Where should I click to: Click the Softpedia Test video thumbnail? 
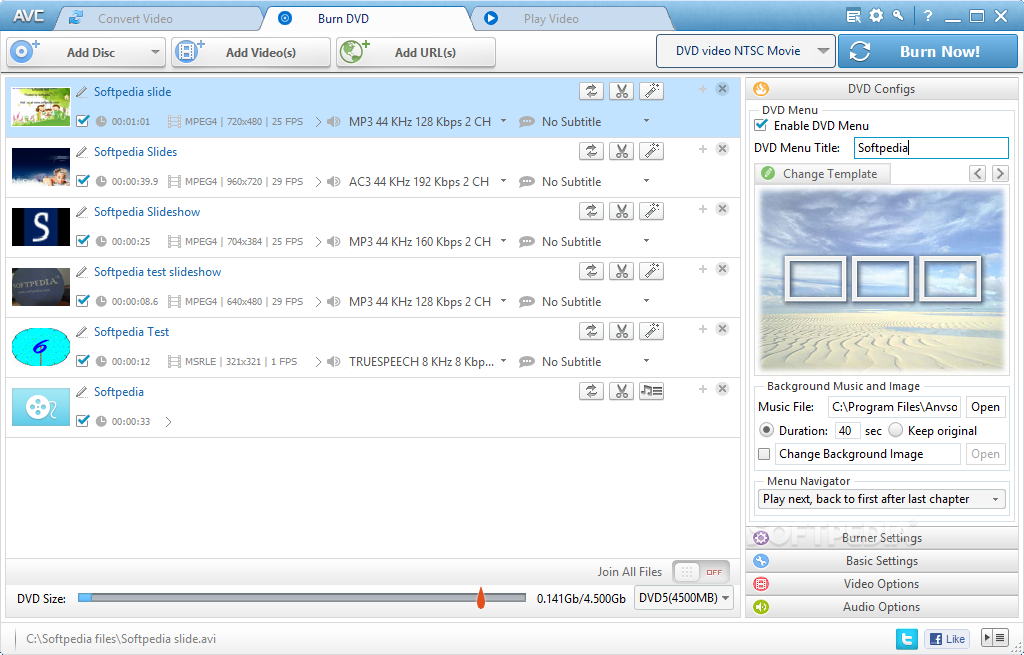[x=40, y=347]
